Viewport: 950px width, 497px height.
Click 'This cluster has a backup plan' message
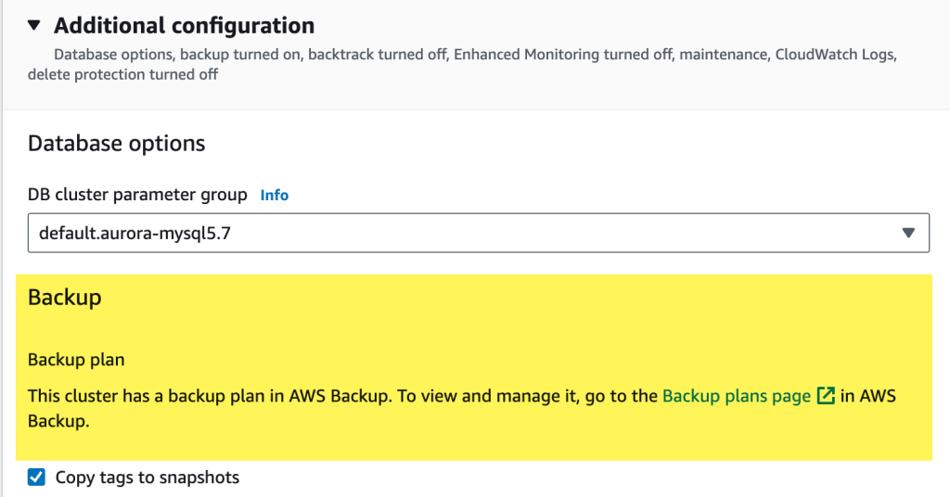click(209, 396)
